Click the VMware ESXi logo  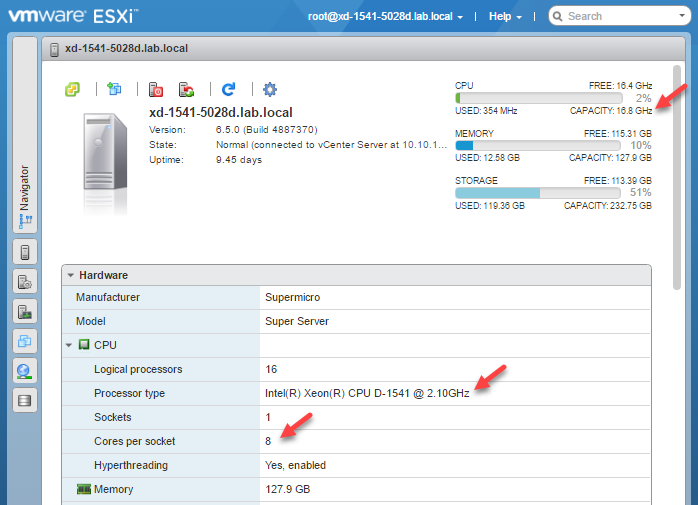[x=73, y=16]
